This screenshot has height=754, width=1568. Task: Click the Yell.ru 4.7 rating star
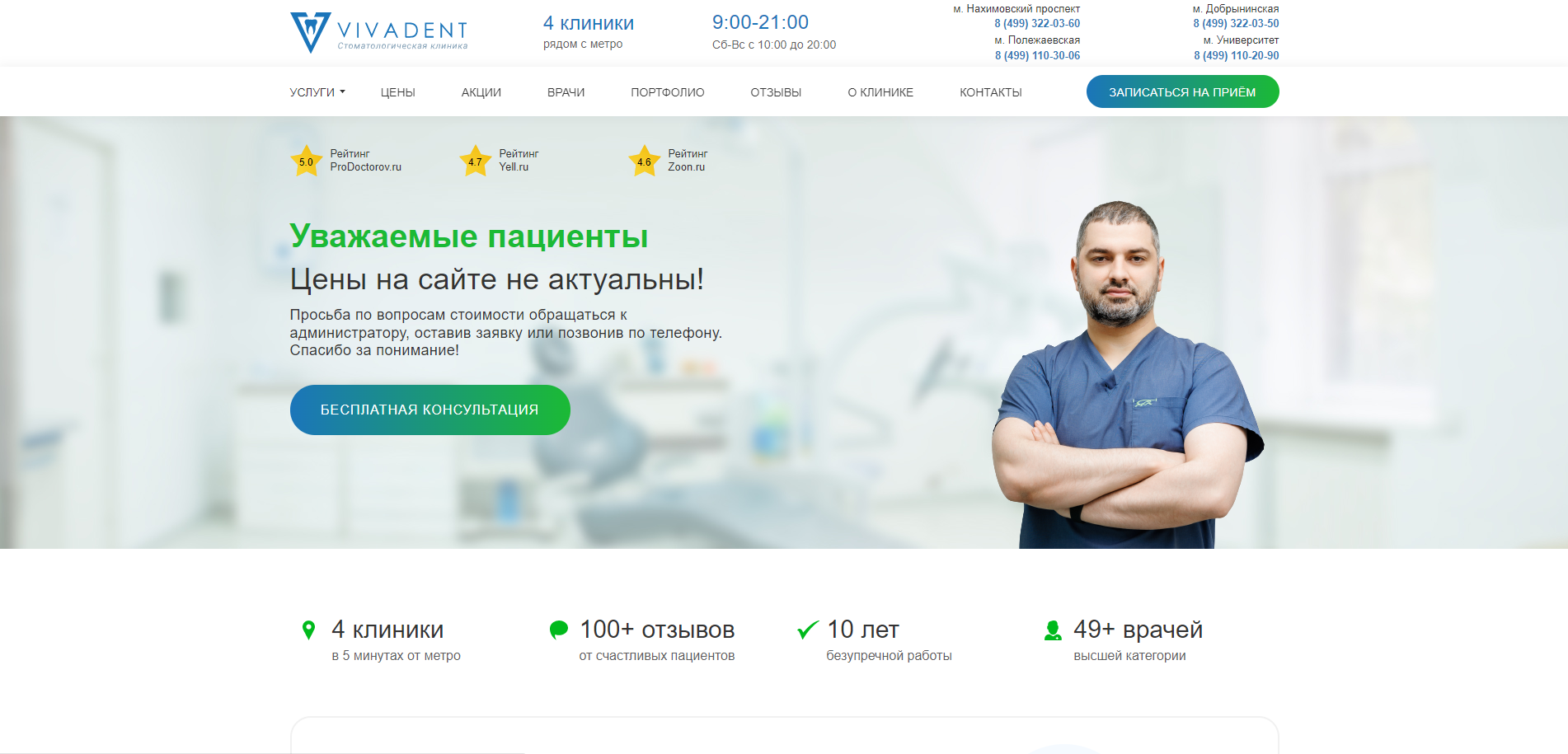pyautogui.click(x=475, y=161)
